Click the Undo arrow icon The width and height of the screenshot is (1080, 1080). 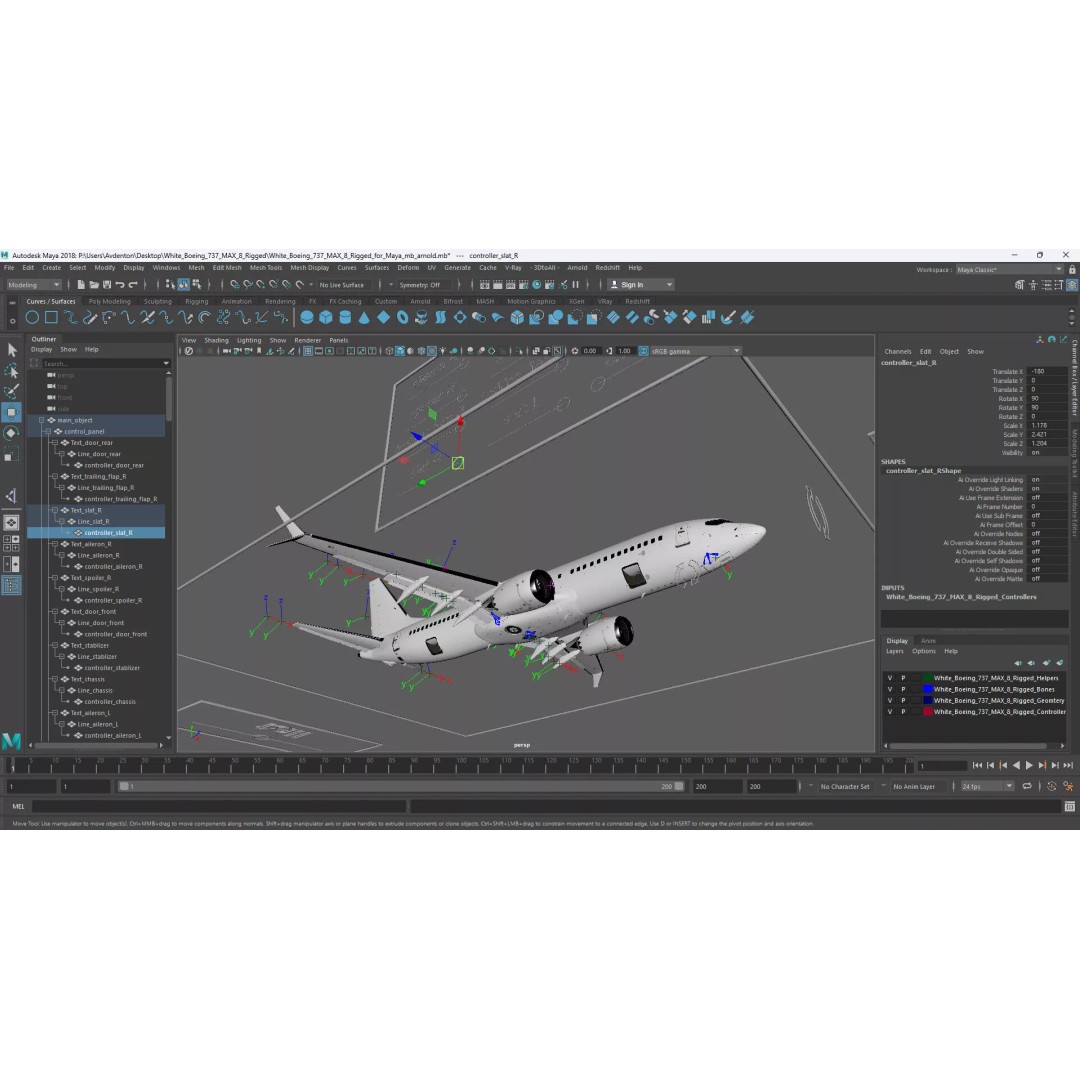coord(120,284)
